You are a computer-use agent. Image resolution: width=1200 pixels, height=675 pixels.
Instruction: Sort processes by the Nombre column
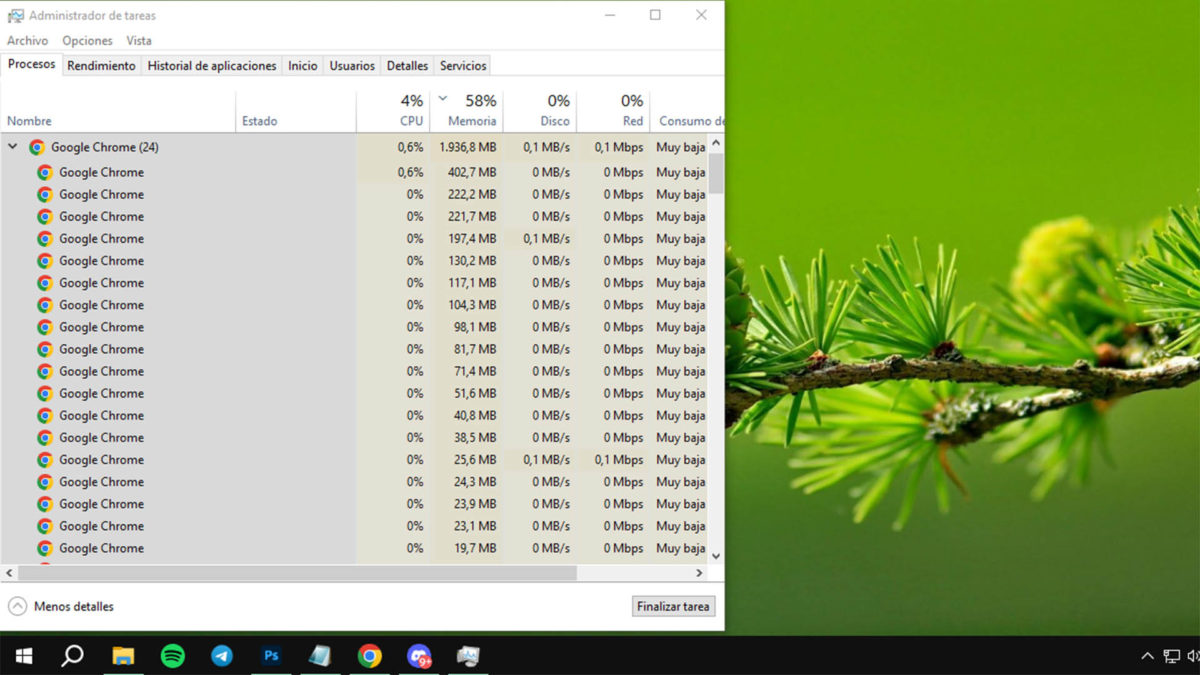pos(118,111)
